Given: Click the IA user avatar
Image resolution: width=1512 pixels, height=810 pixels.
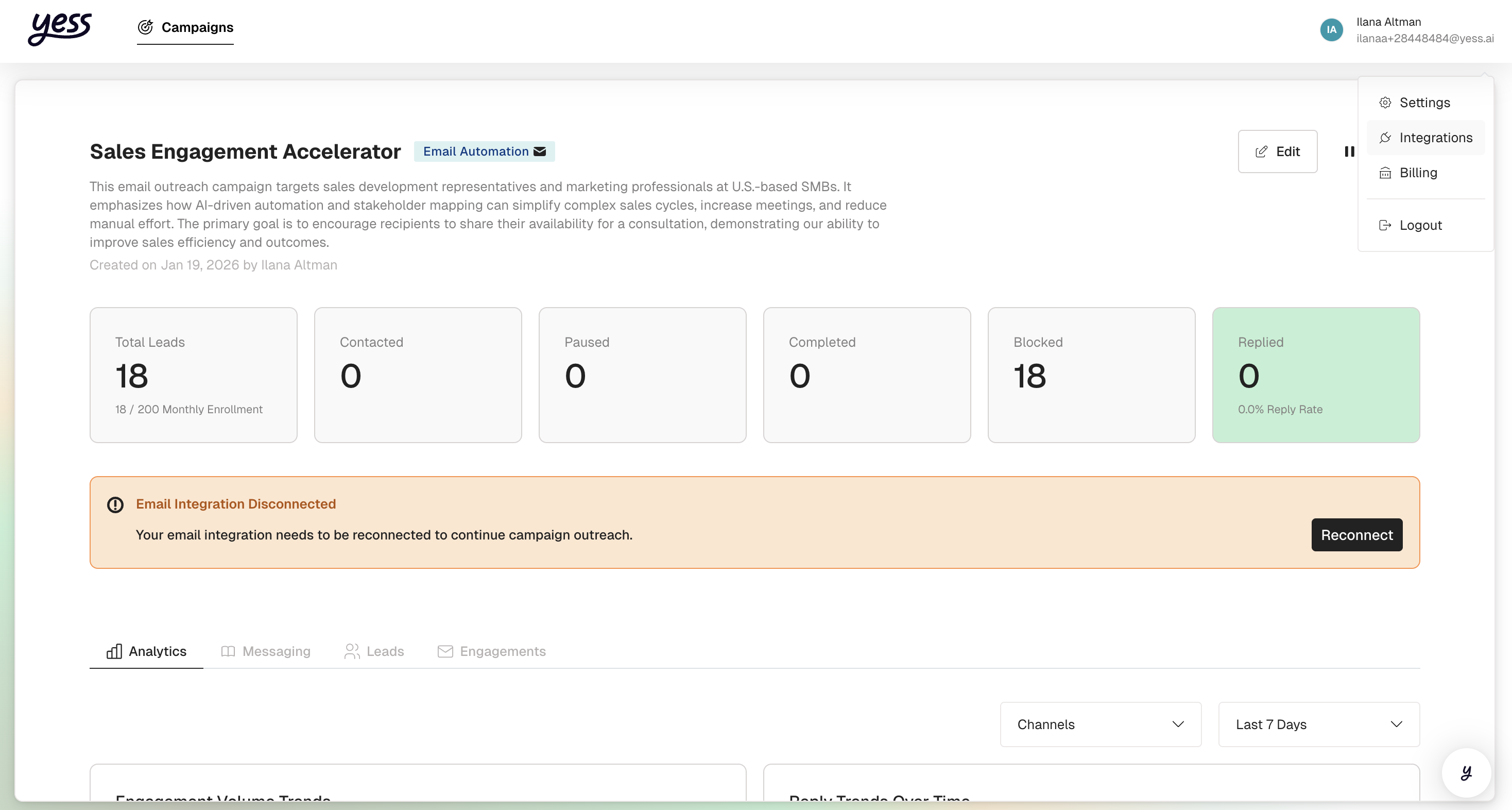Looking at the screenshot, I should pyautogui.click(x=1331, y=29).
